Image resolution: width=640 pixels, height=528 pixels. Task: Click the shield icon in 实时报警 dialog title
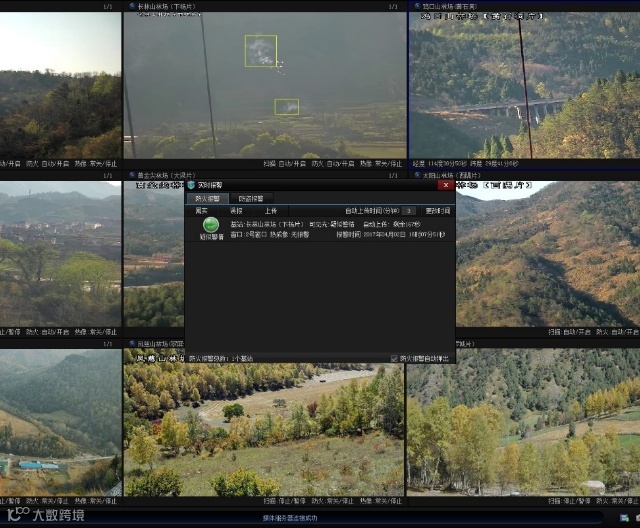[x=191, y=185]
